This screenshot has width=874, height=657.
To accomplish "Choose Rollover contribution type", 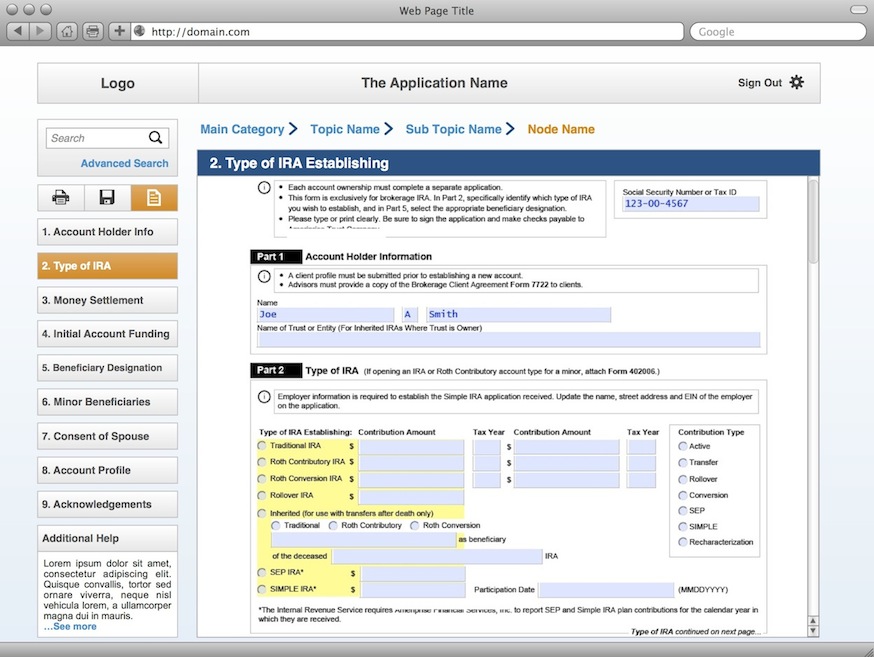I will (x=682, y=479).
